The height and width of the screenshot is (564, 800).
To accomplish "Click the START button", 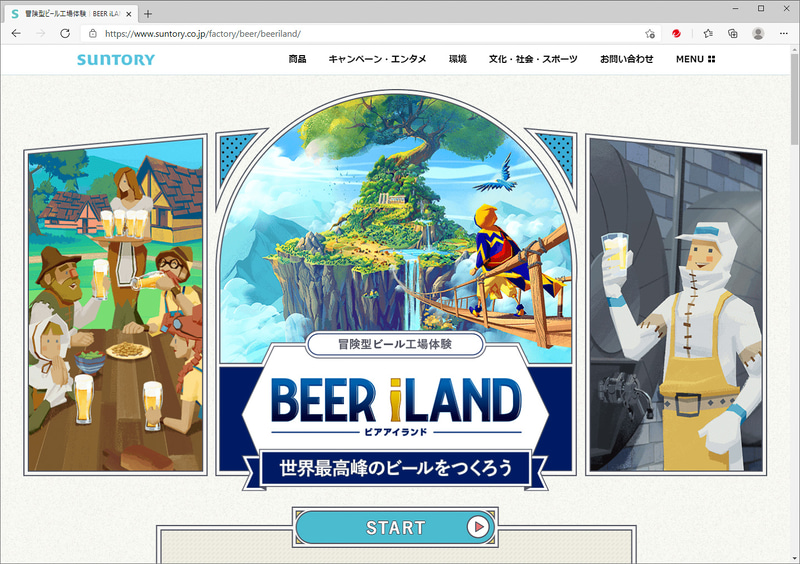I will coord(395,527).
